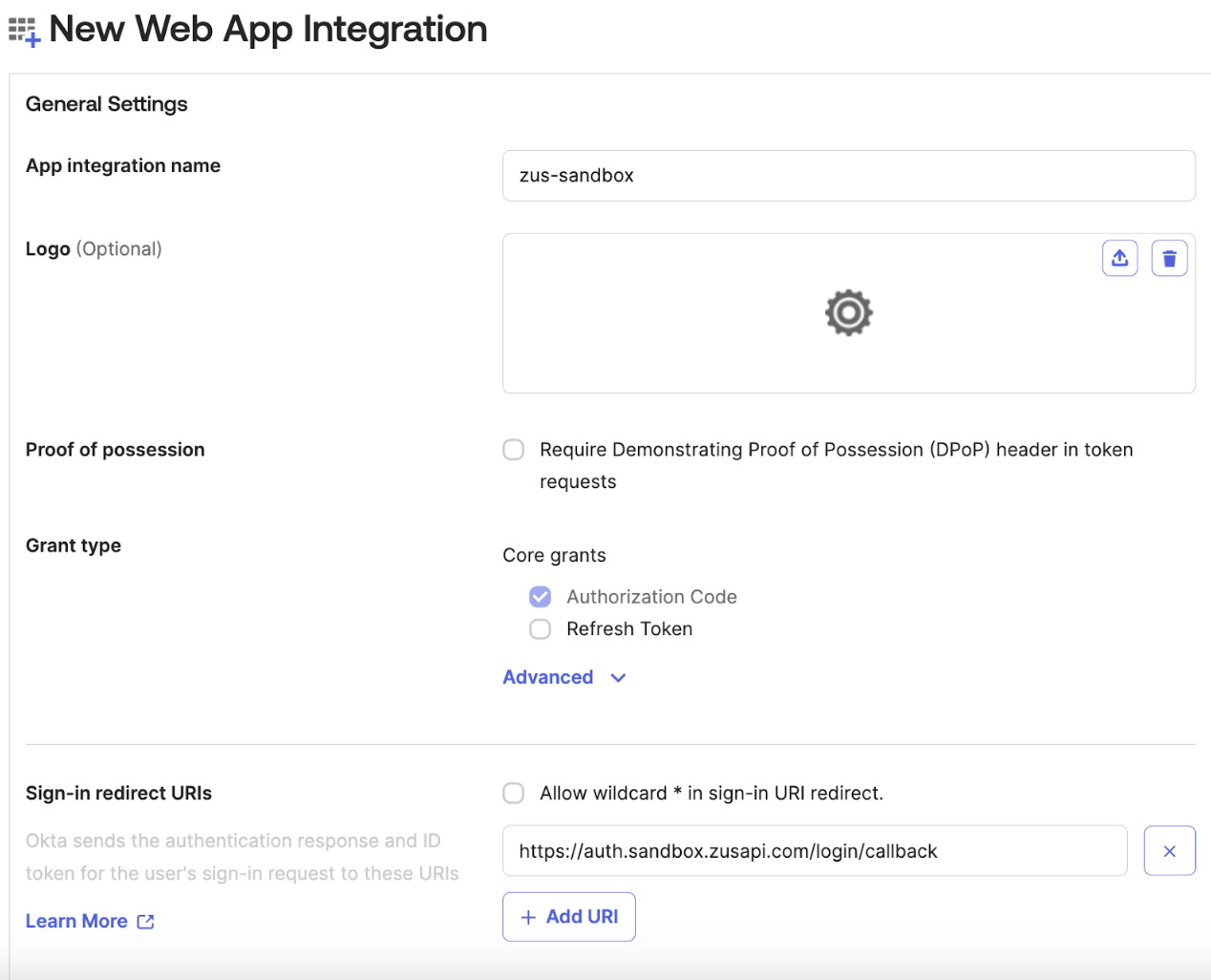Enable the DPoP header requirement checkbox
The height and width of the screenshot is (980, 1211).
[514, 450]
